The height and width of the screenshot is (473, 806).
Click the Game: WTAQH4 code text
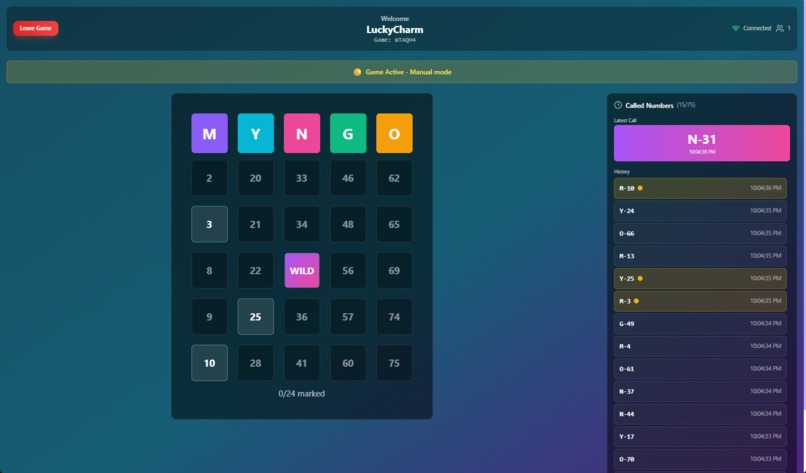click(x=395, y=40)
